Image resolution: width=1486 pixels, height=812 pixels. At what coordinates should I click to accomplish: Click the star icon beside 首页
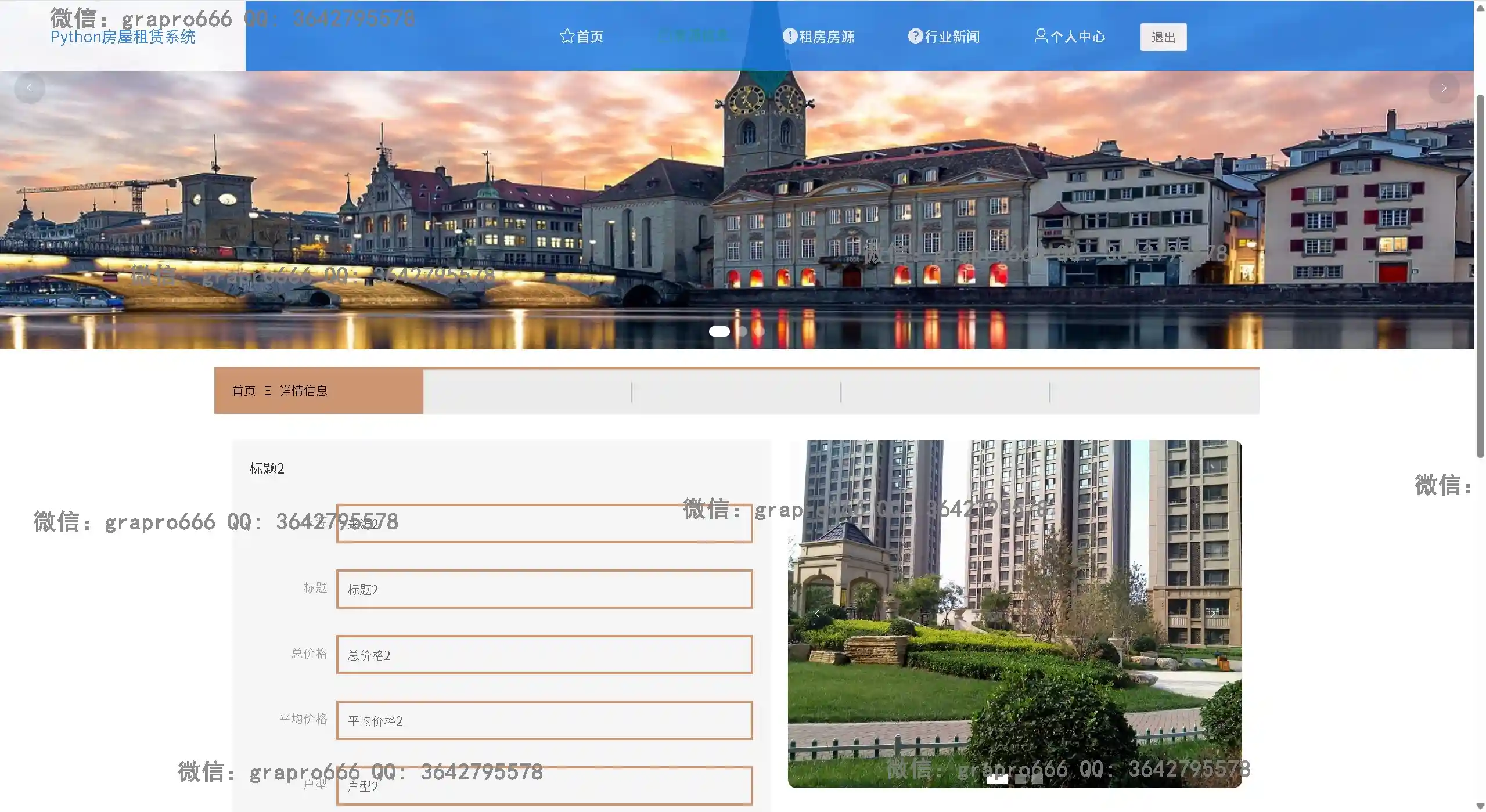[567, 37]
